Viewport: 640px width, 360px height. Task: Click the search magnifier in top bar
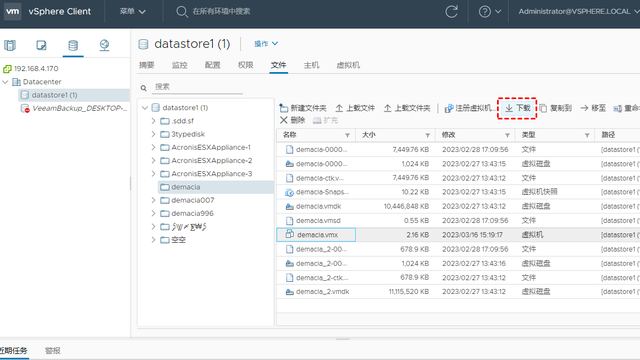(x=182, y=11)
